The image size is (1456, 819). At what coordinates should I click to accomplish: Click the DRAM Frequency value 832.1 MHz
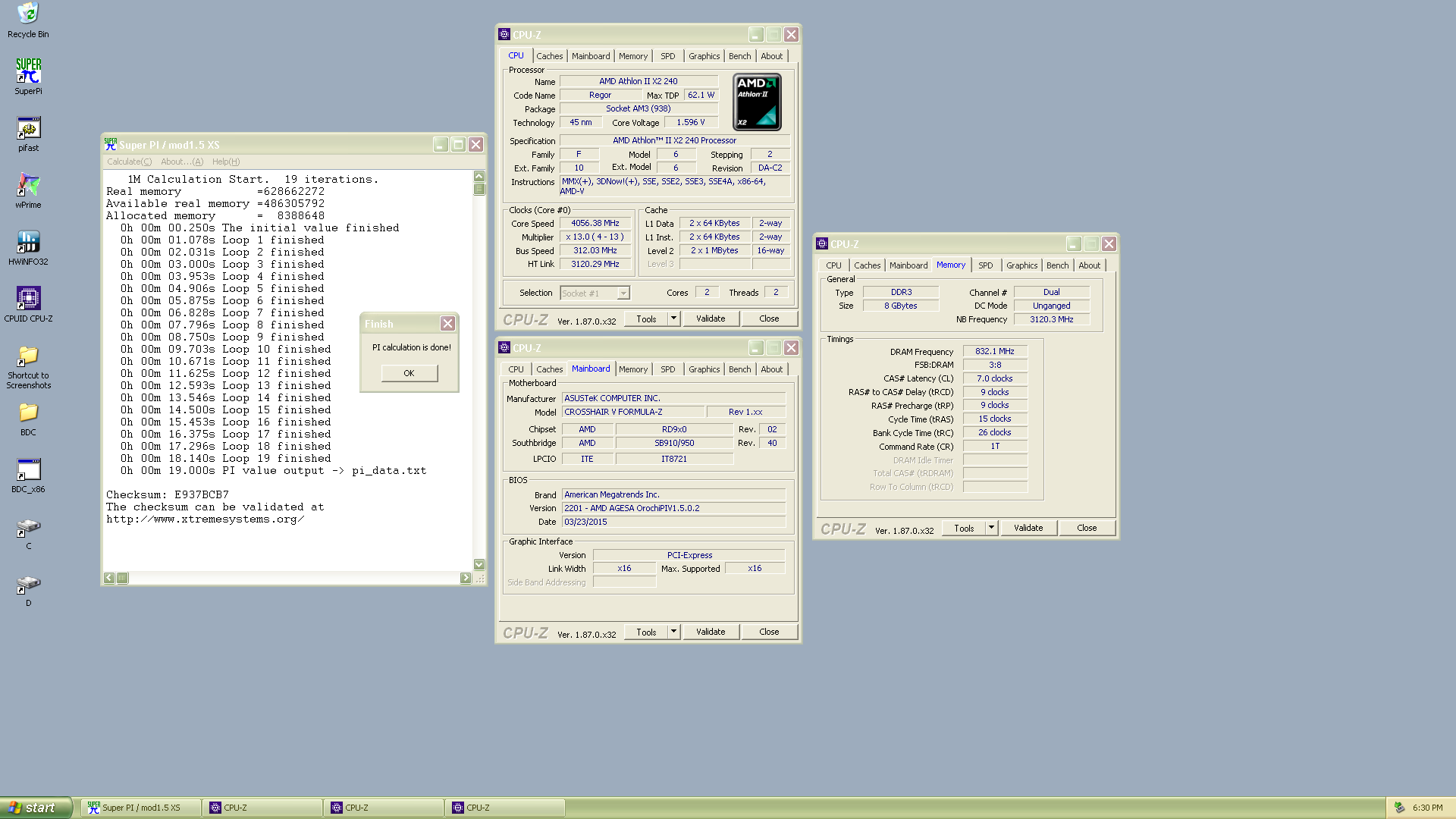click(995, 351)
